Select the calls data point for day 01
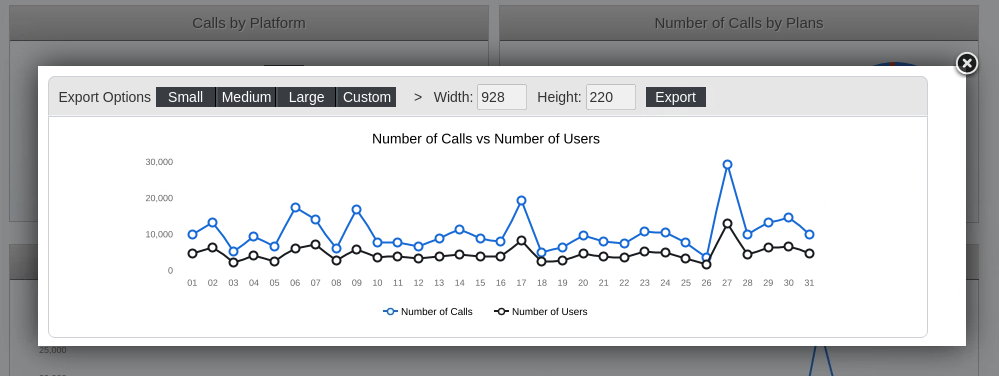The image size is (999, 376). (x=192, y=235)
